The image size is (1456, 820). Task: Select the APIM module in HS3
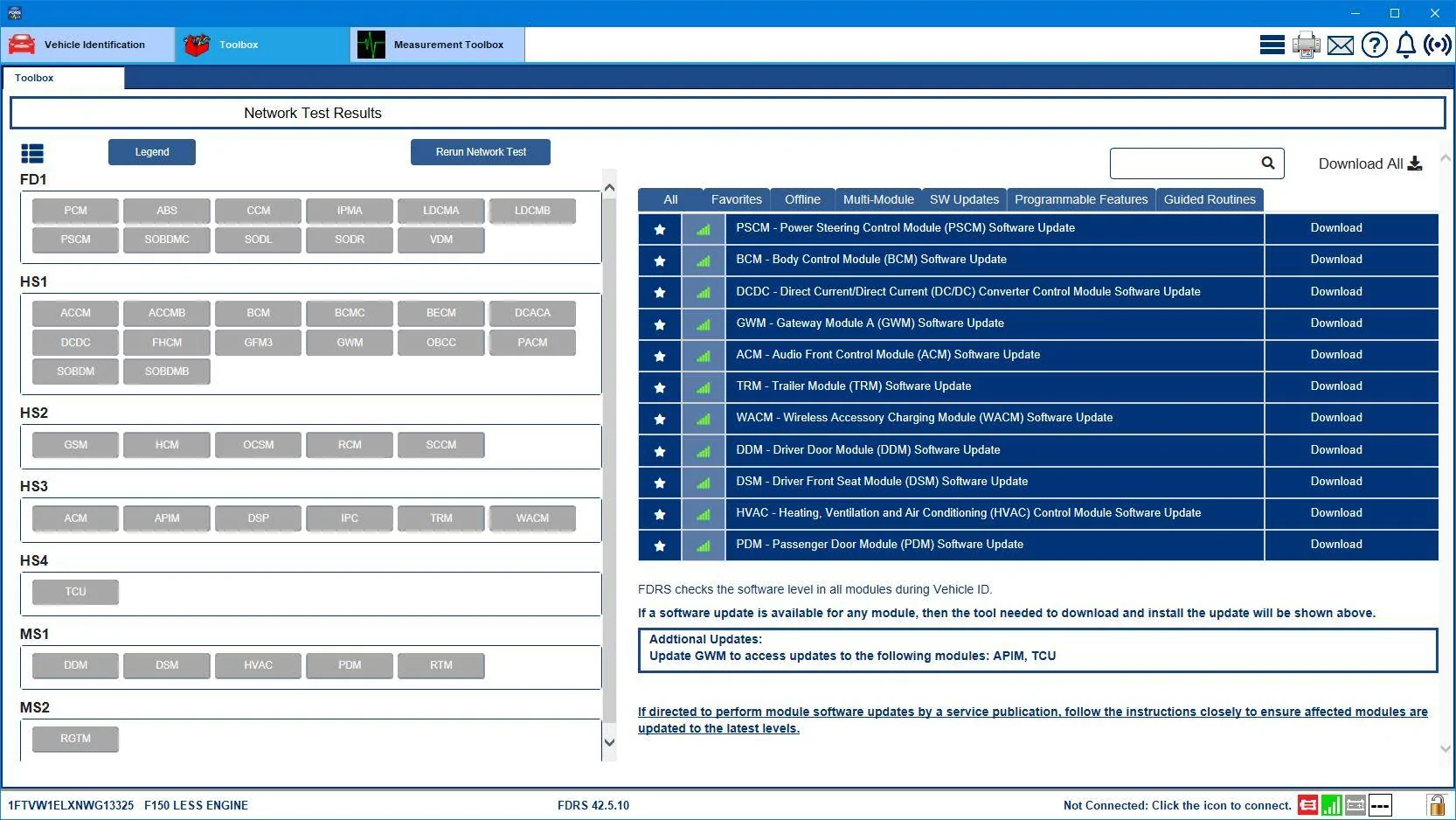click(x=167, y=518)
